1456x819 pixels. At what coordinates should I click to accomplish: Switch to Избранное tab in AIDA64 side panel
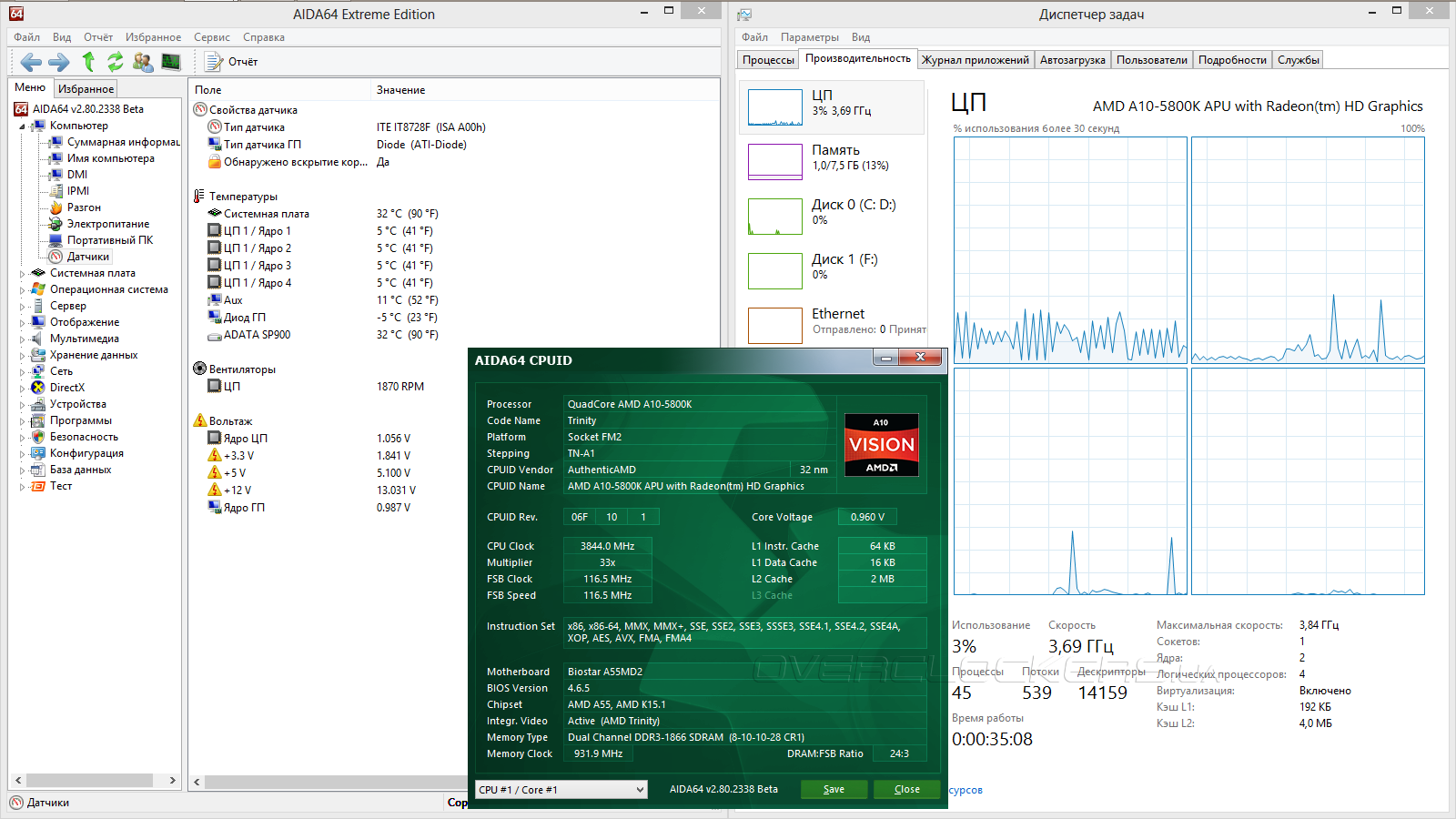(x=86, y=88)
